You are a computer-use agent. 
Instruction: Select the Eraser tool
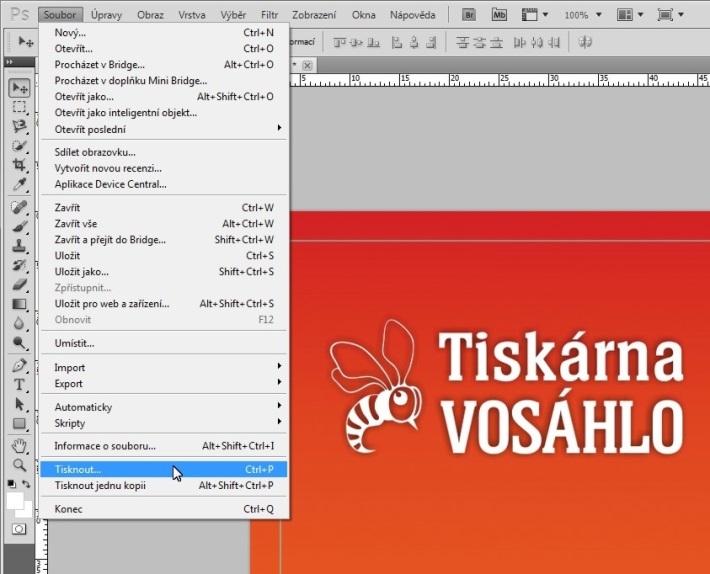pyautogui.click(x=19, y=285)
